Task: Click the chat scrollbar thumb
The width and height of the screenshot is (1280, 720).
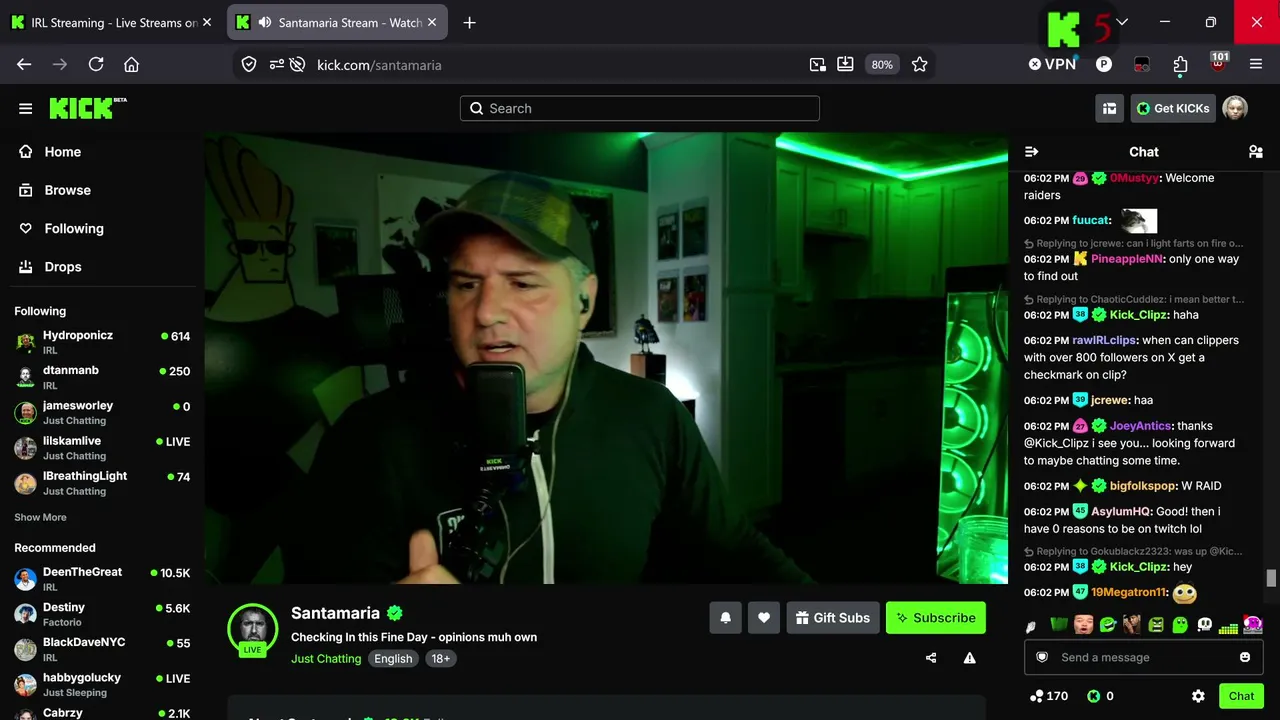Action: (x=1271, y=578)
